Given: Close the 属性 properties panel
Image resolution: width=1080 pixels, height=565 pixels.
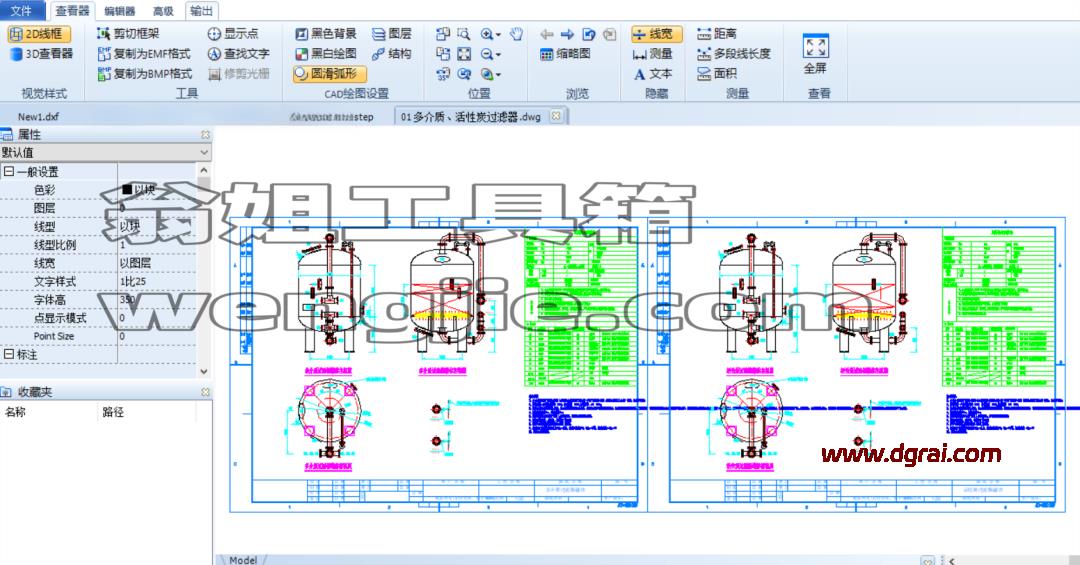Looking at the screenshot, I should coord(205,134).
